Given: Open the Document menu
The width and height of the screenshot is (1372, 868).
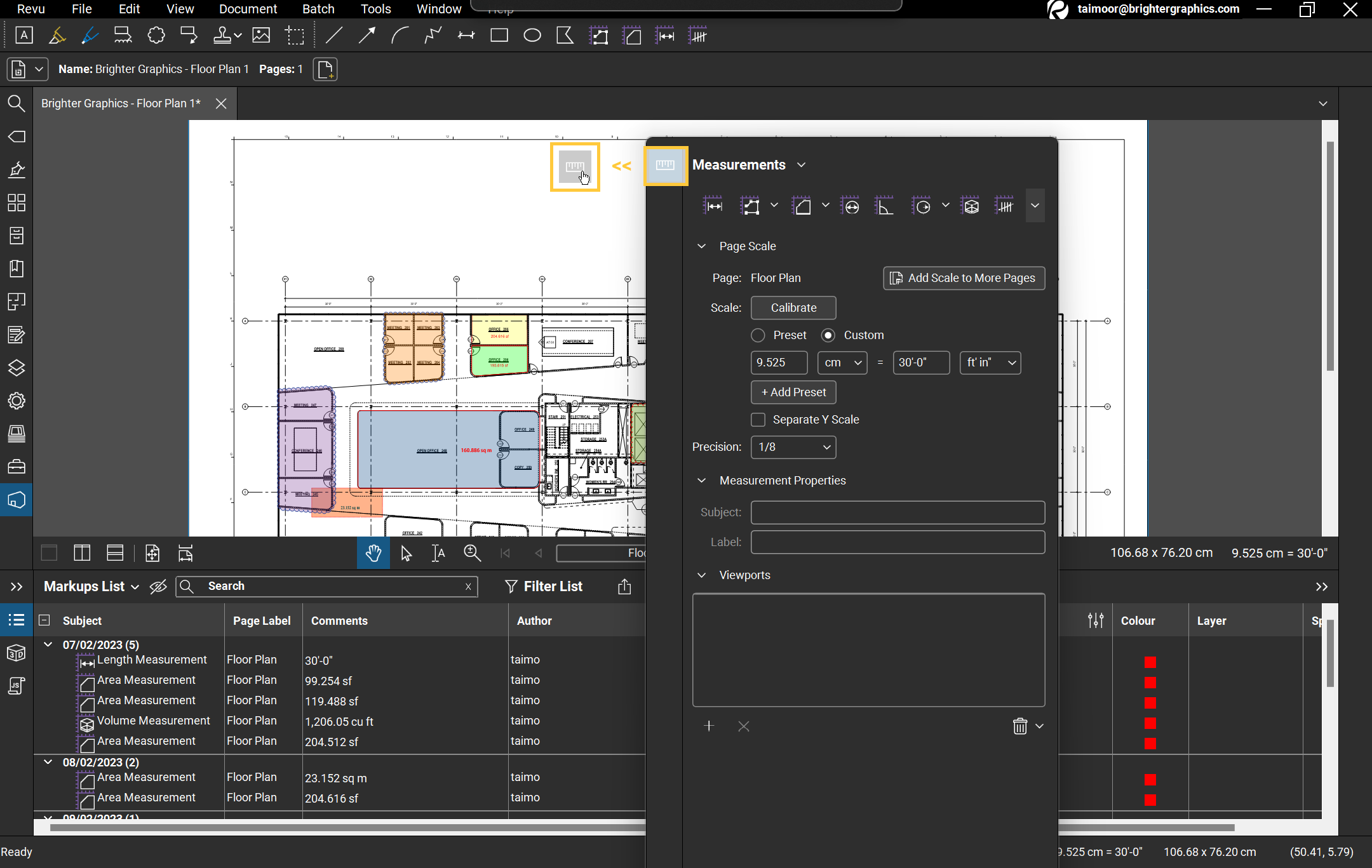Looking at the screenshot, I should point(248,9).
